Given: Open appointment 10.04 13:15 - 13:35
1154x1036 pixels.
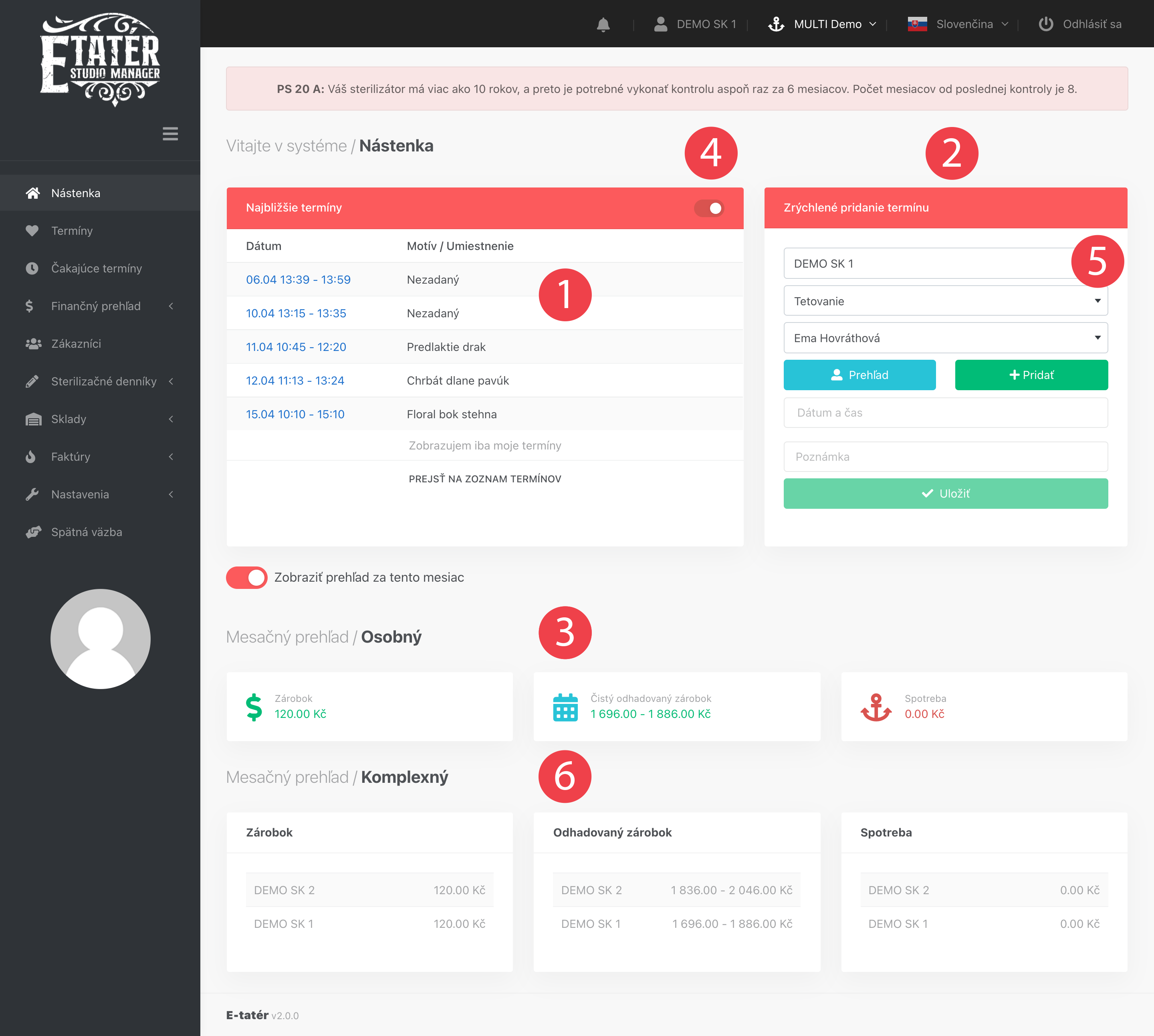Looking at the screenshot, I should (x=296, y=313).
